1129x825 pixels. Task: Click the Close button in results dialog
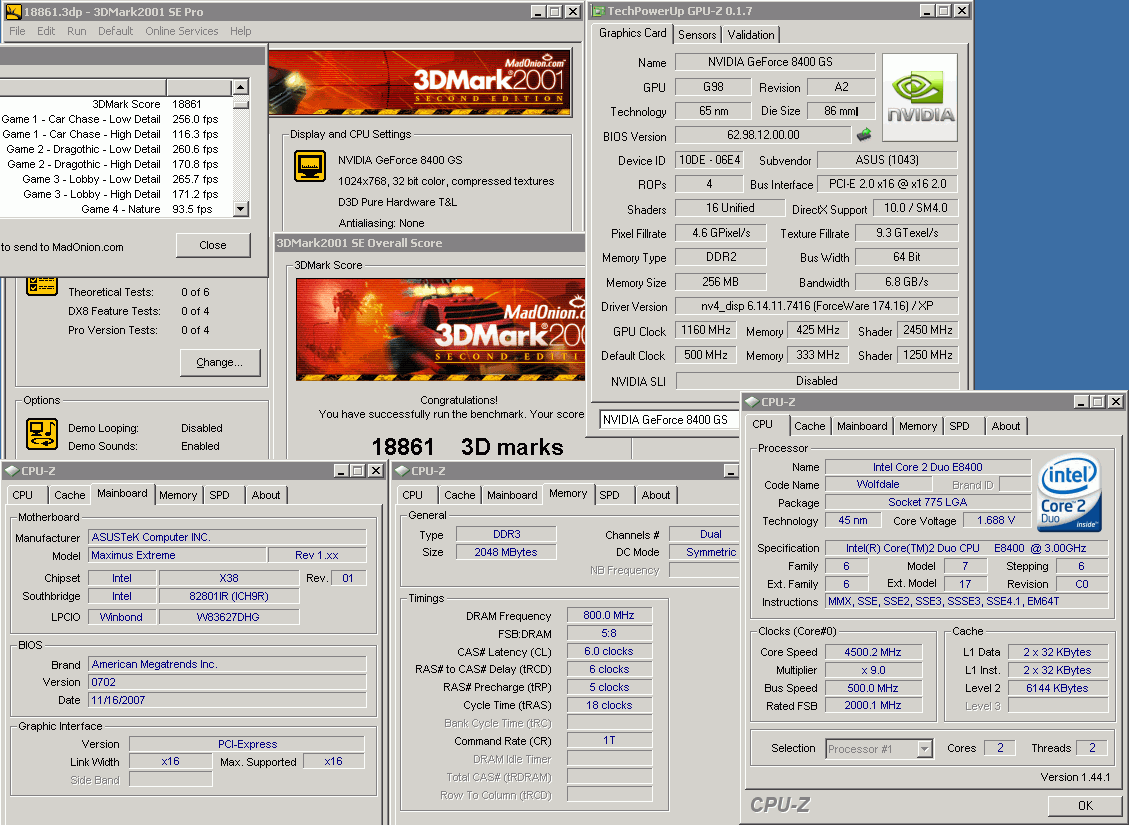213,245
